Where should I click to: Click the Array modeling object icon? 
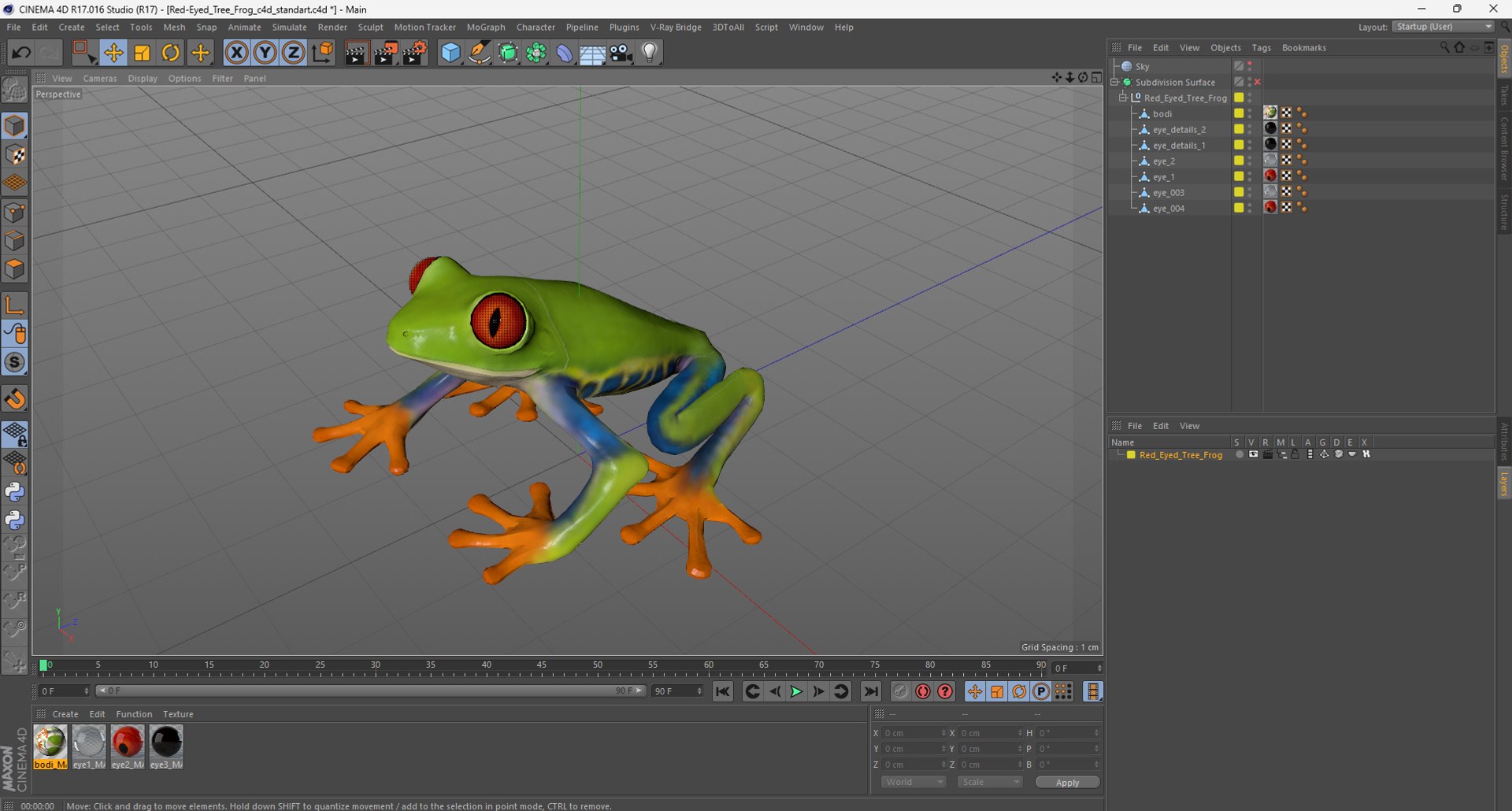[536, 53]
